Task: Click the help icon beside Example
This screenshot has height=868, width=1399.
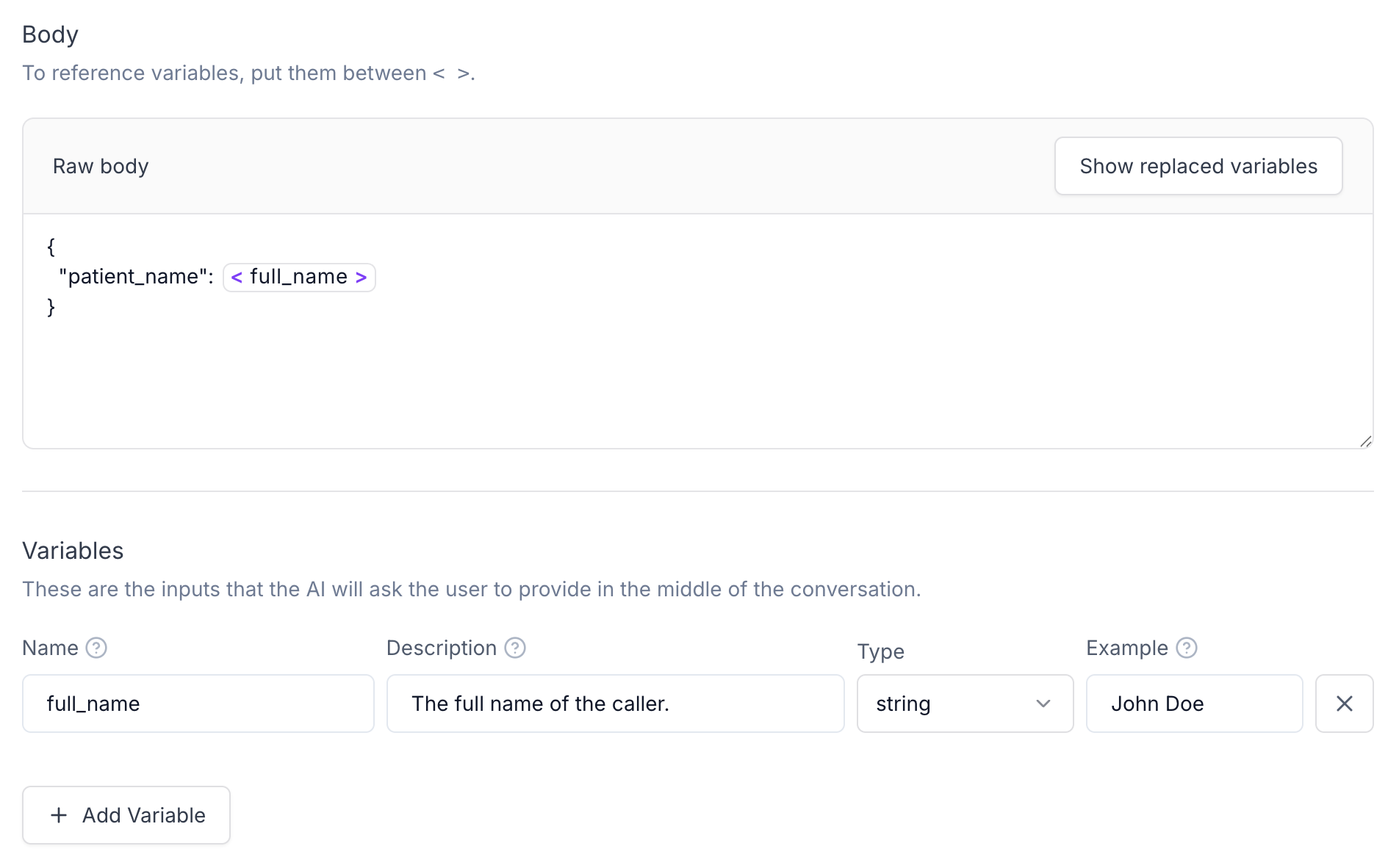Action: [x=1186, y=648]
